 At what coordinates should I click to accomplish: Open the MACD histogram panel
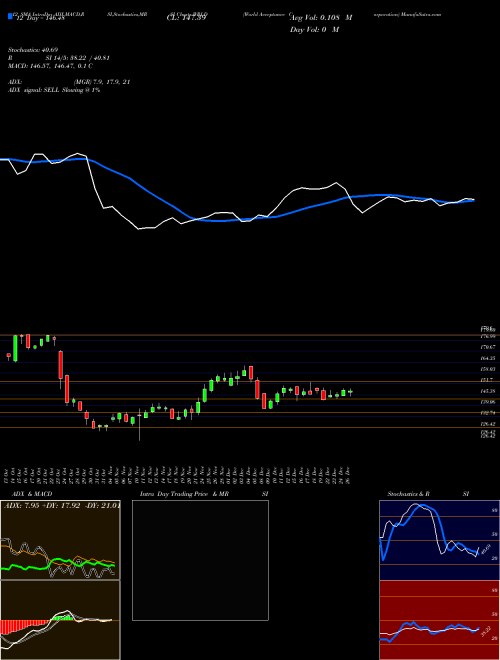pos(60,620)
